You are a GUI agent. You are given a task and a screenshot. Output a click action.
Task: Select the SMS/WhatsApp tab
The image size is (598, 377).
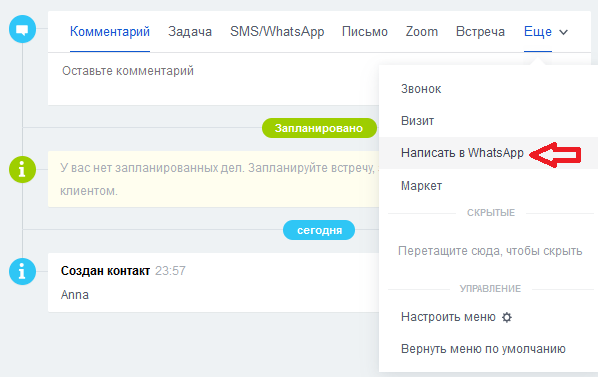[277, 32]
